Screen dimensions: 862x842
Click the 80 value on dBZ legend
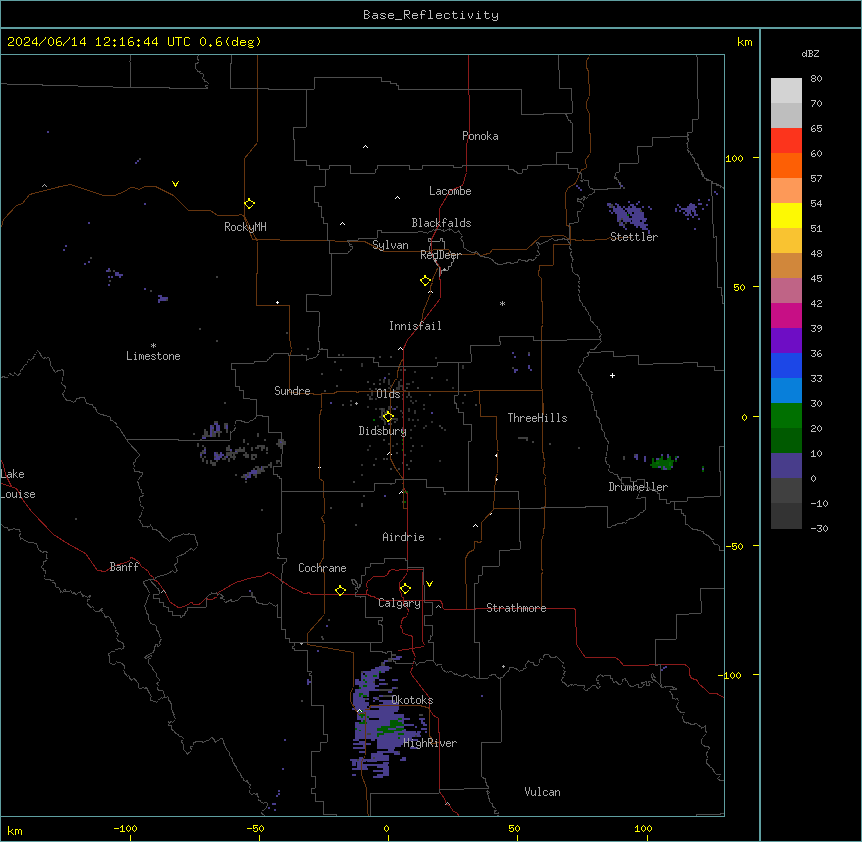click(816, 79)
